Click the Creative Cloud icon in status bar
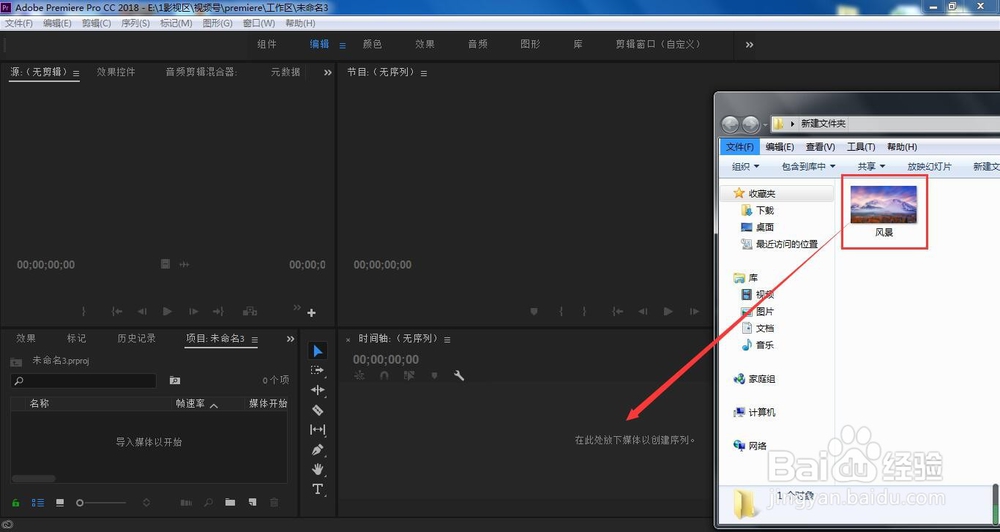 point(8,525)
